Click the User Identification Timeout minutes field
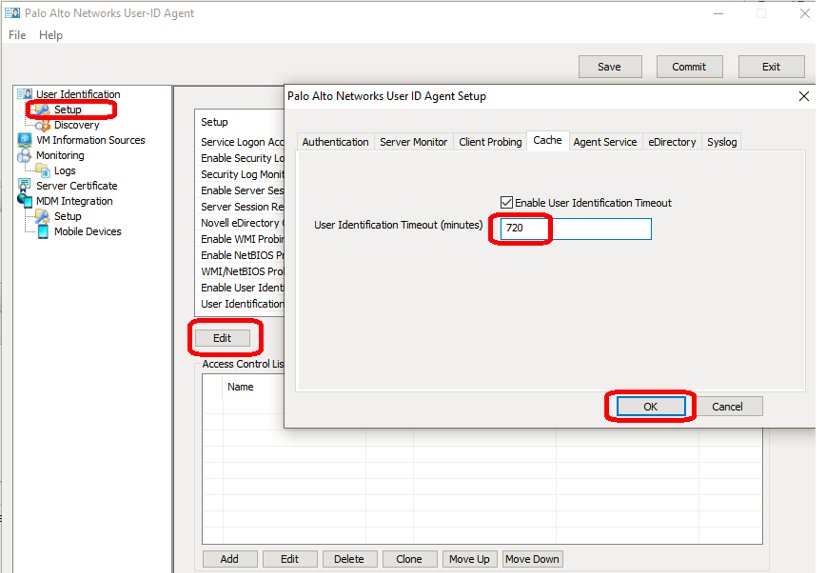 tap(576, 229)
